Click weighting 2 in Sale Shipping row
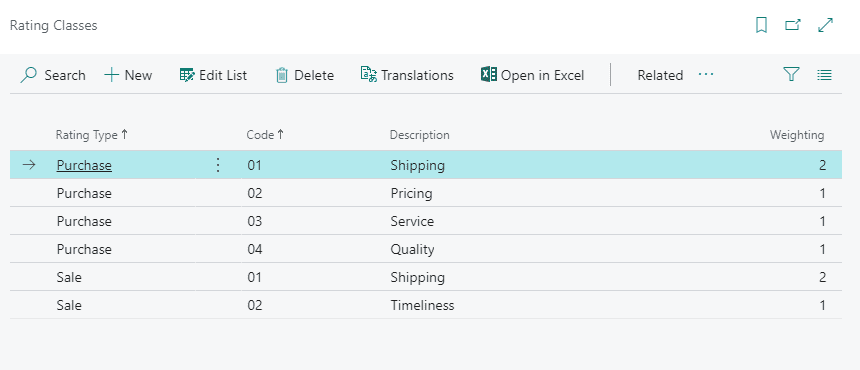This screenshot has height=370, width=860. 822,277
